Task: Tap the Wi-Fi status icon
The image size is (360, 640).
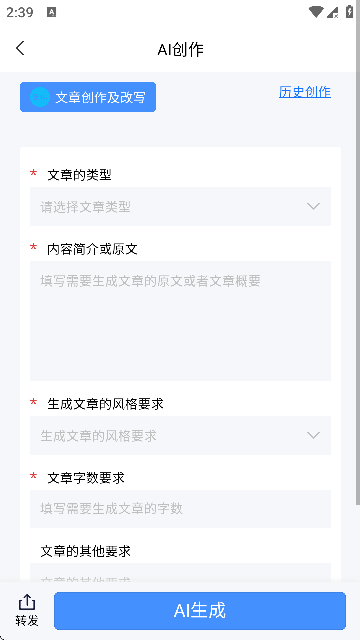Action: click(x=316, y=12)
